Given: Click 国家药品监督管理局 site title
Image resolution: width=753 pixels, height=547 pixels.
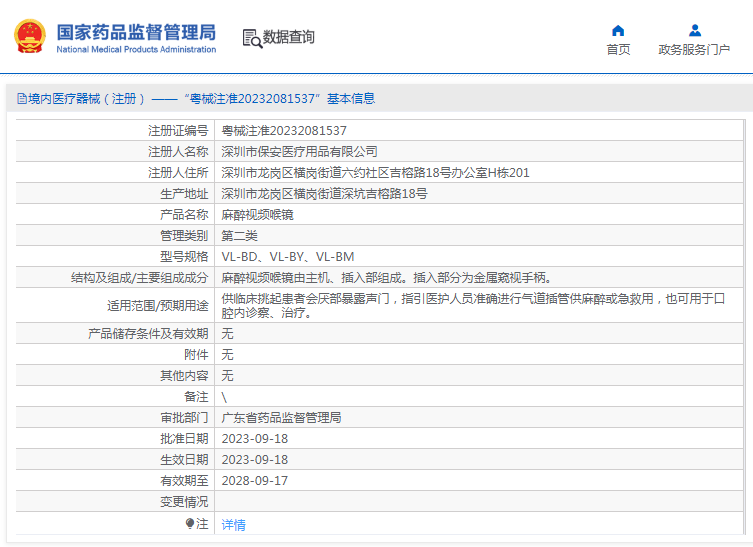Looking at the screenshot, I should [x=136, y=33].
